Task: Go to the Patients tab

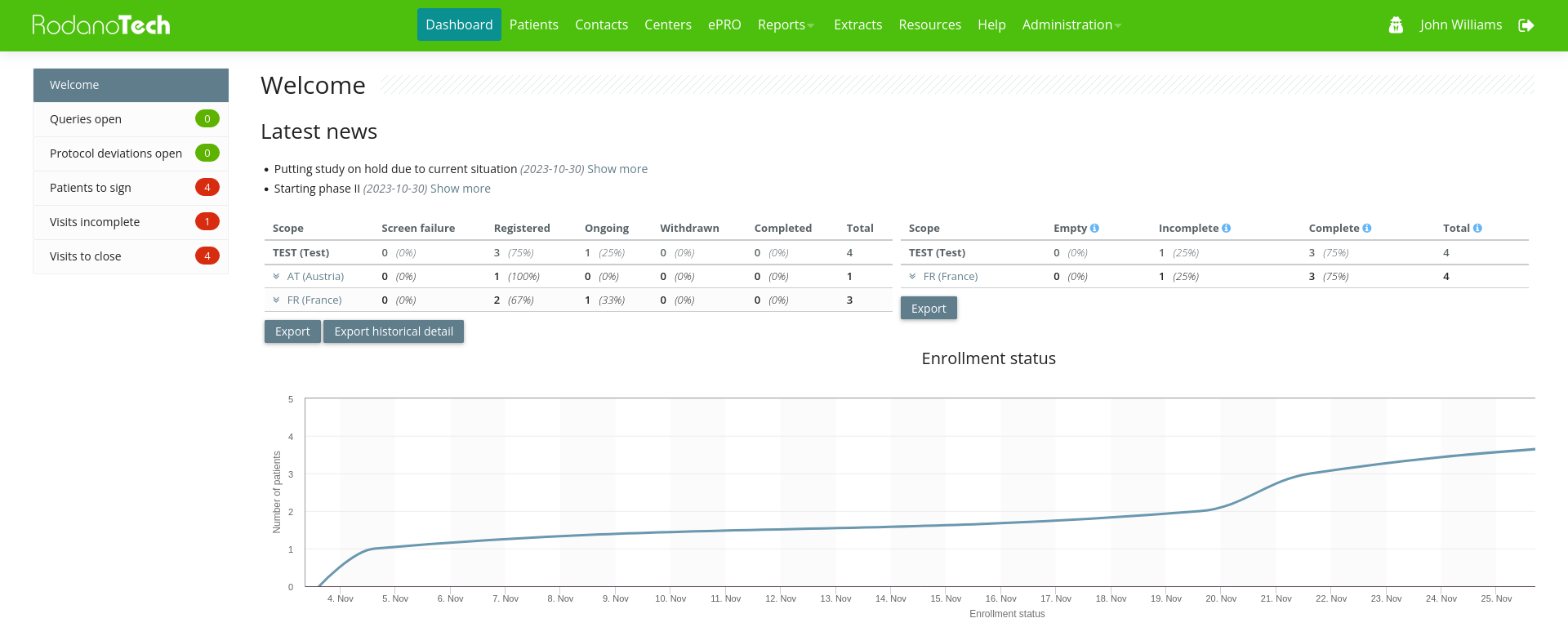Action: point(533,25)
